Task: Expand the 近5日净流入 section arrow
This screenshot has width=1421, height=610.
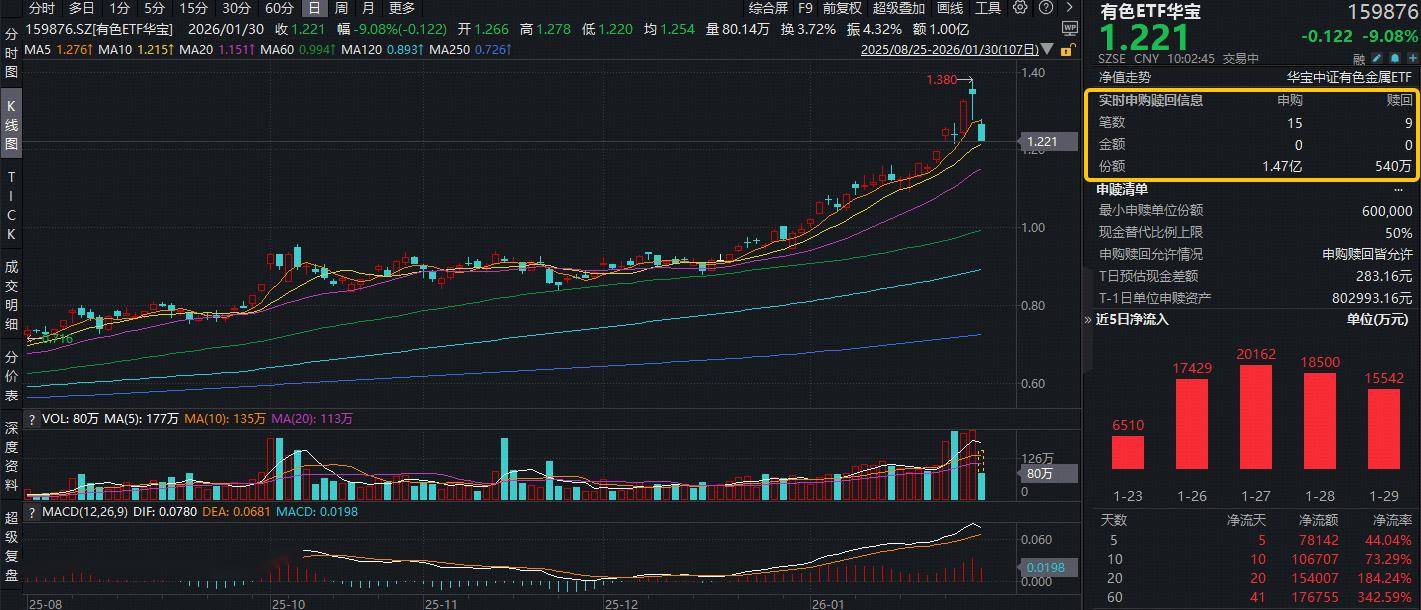Action: [1089, 320]
